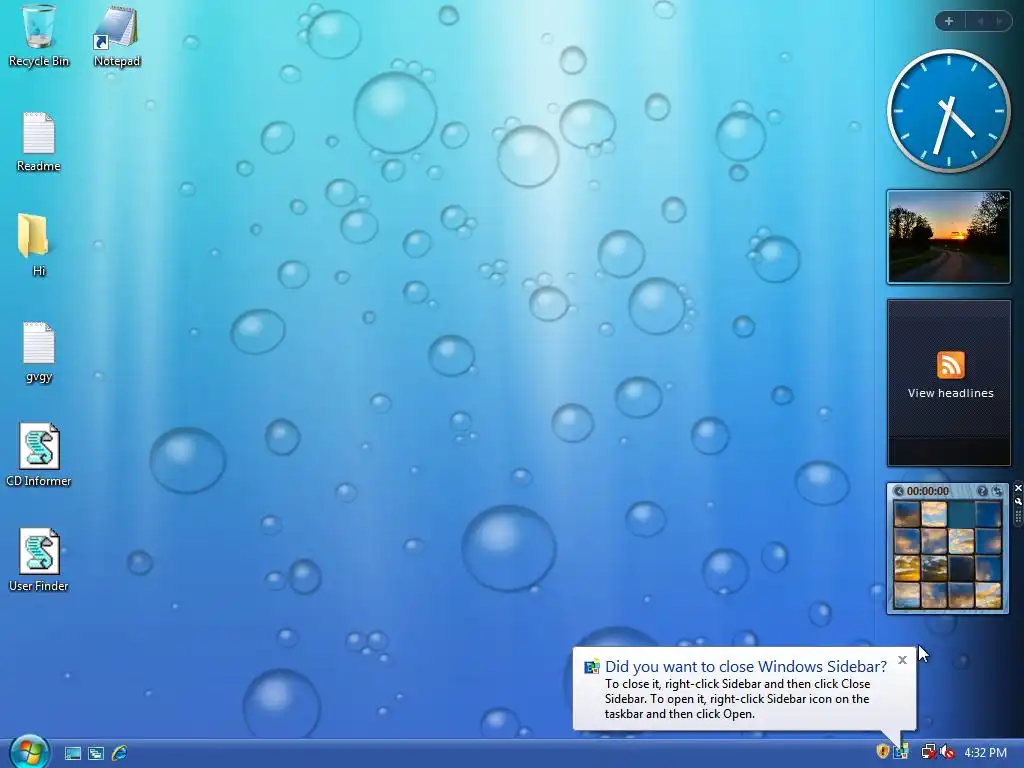
Task: Launch Internet Explorer from quick launch
Action: [x=120, y=753]
